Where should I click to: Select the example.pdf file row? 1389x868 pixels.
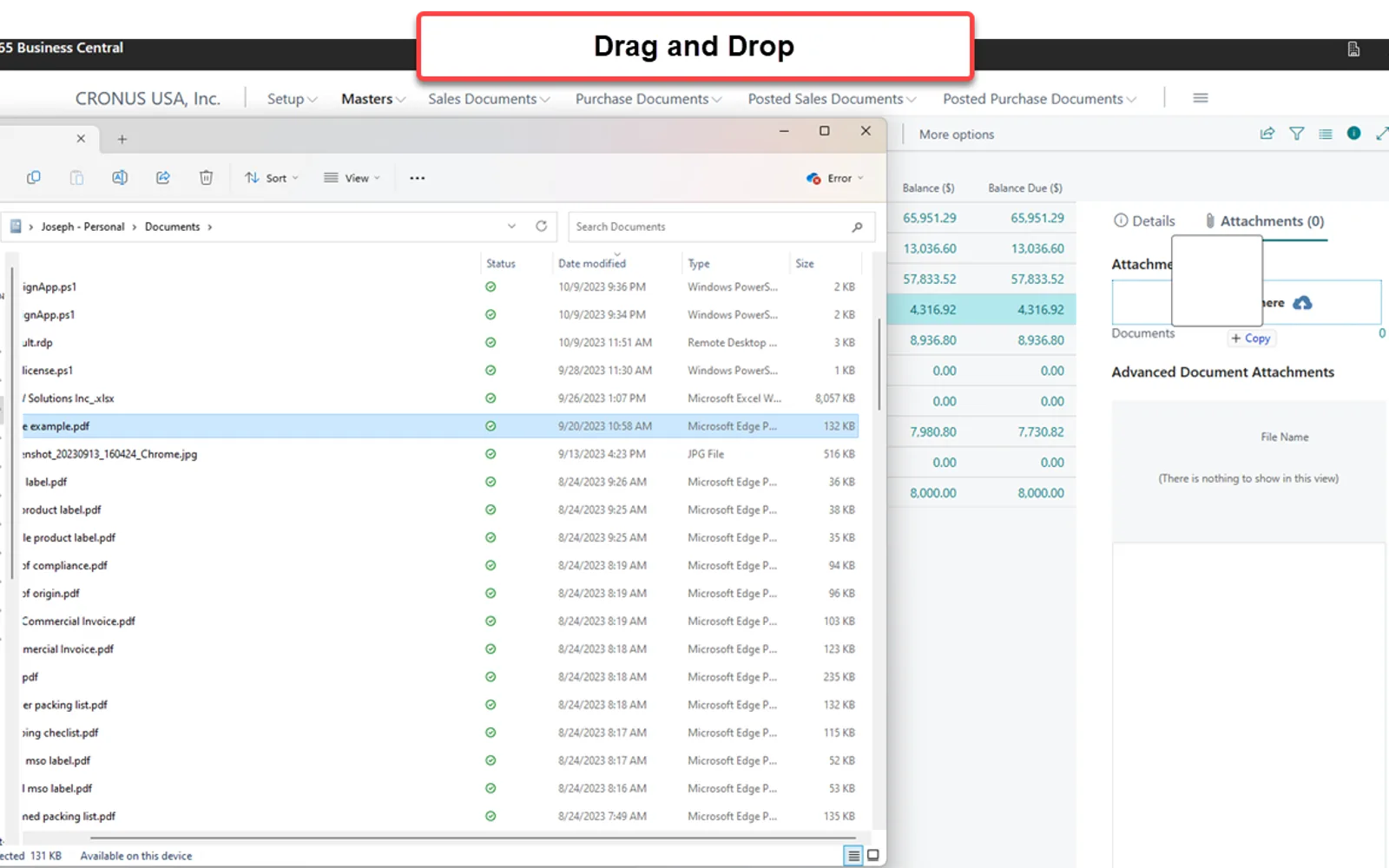point(439,426)
